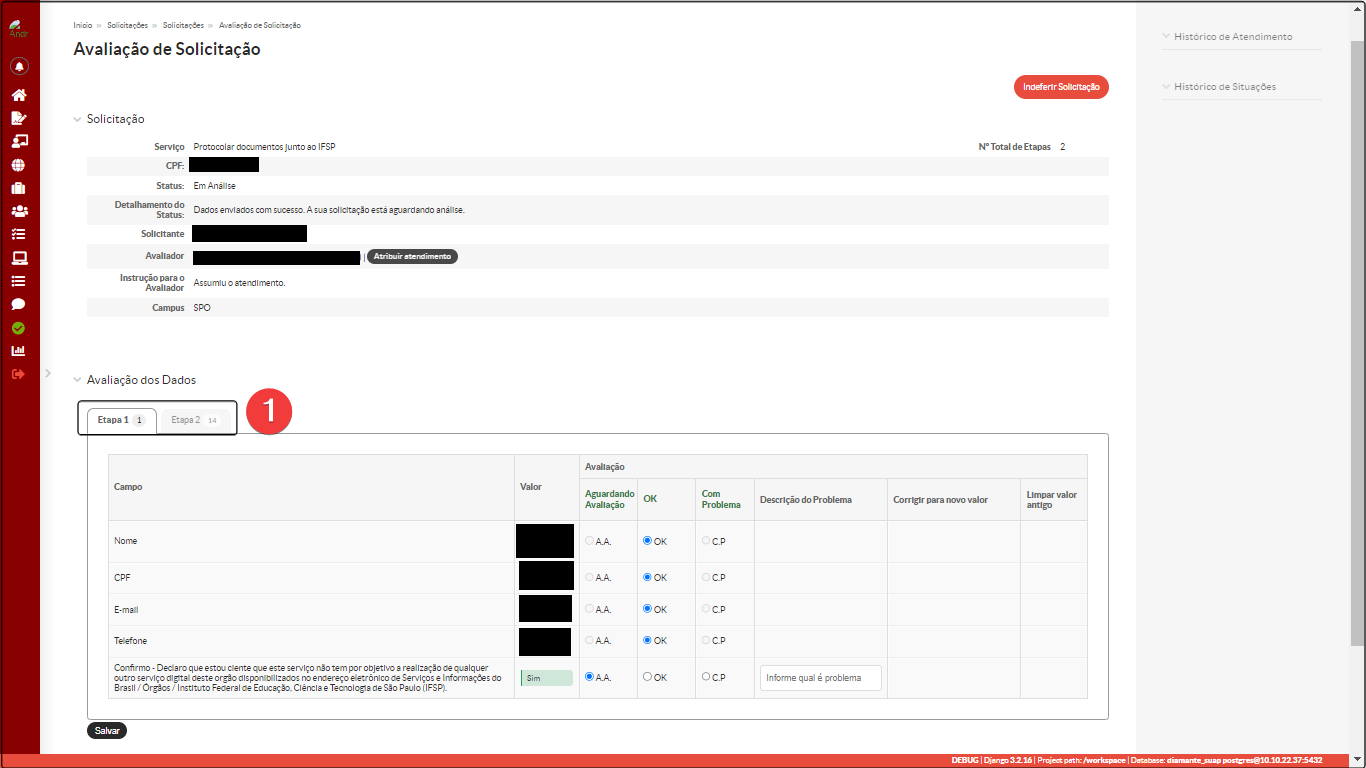1366x768 pixels.
Task: Open the laptop icon in sidebar
Action: coord(19,258)
